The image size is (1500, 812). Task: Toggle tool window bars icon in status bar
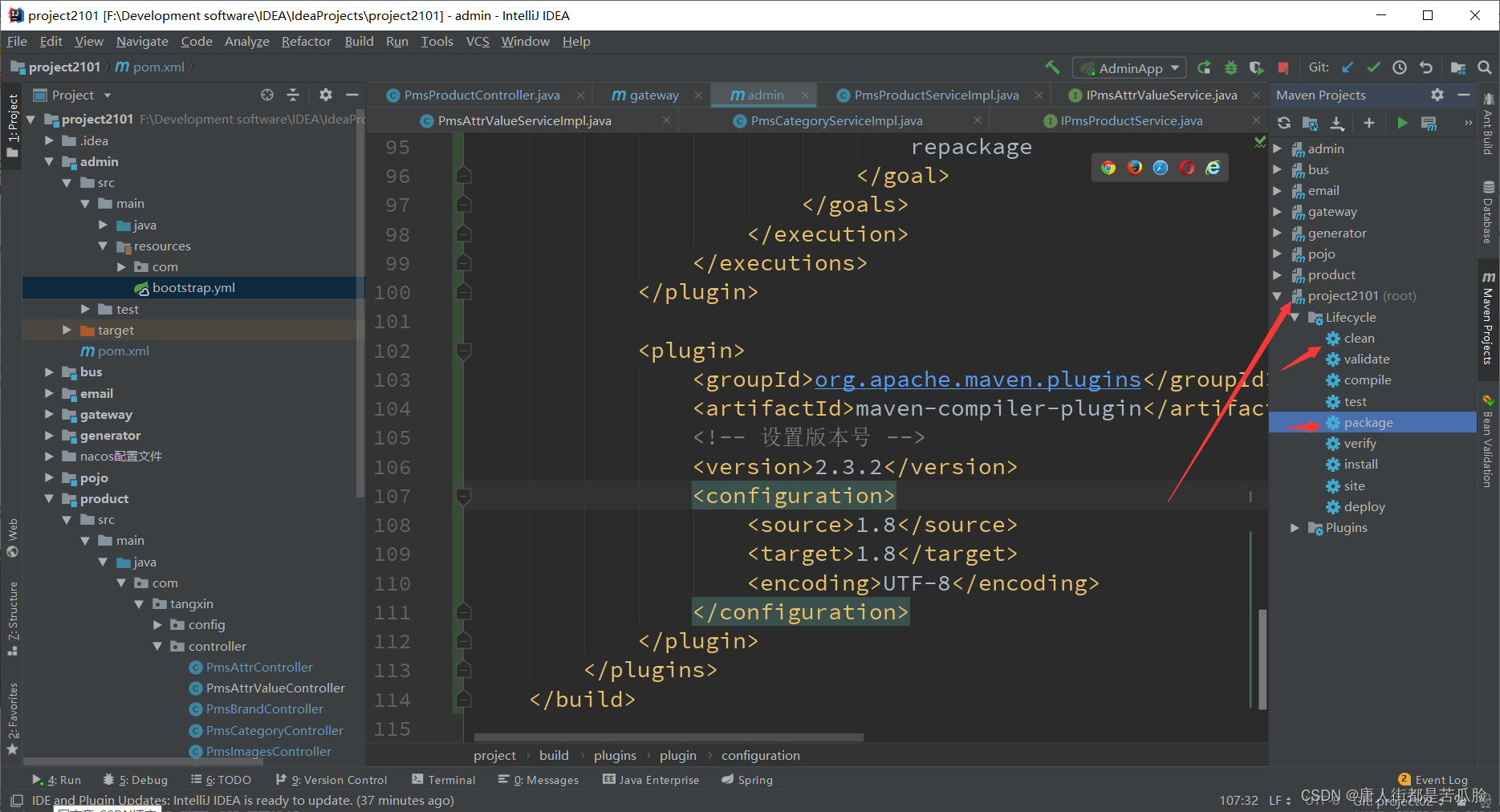[16, 800]
